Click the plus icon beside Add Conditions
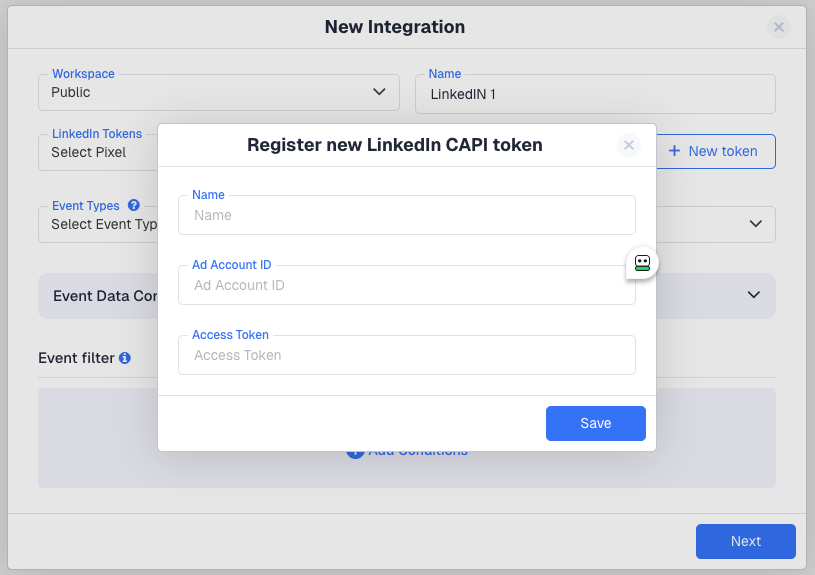Viewport: 815px width, 575px height. coord(354,452)
